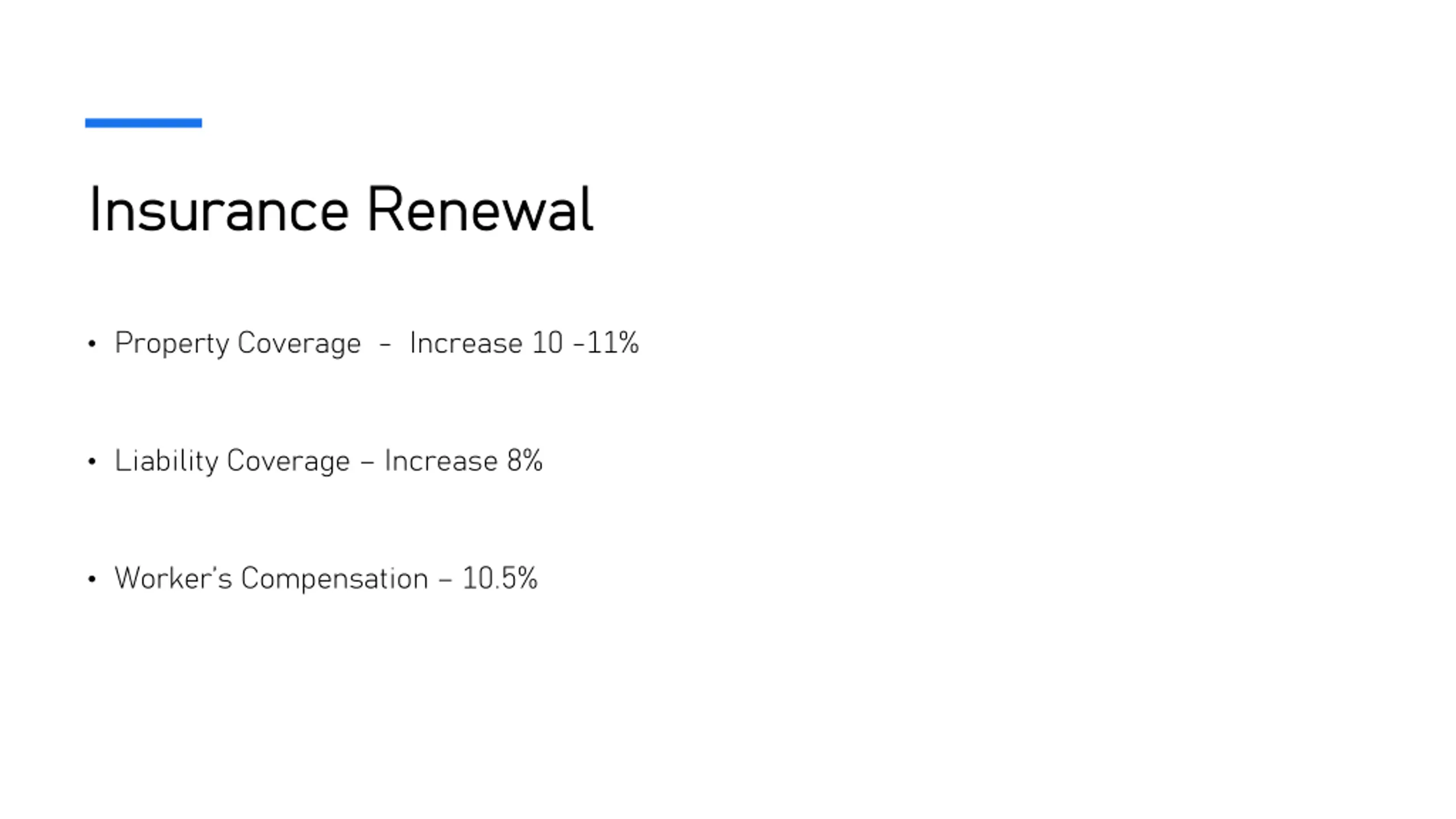Click the Increase 10 -11% text
Screen dimensions: 1456x819
[524, 343]
